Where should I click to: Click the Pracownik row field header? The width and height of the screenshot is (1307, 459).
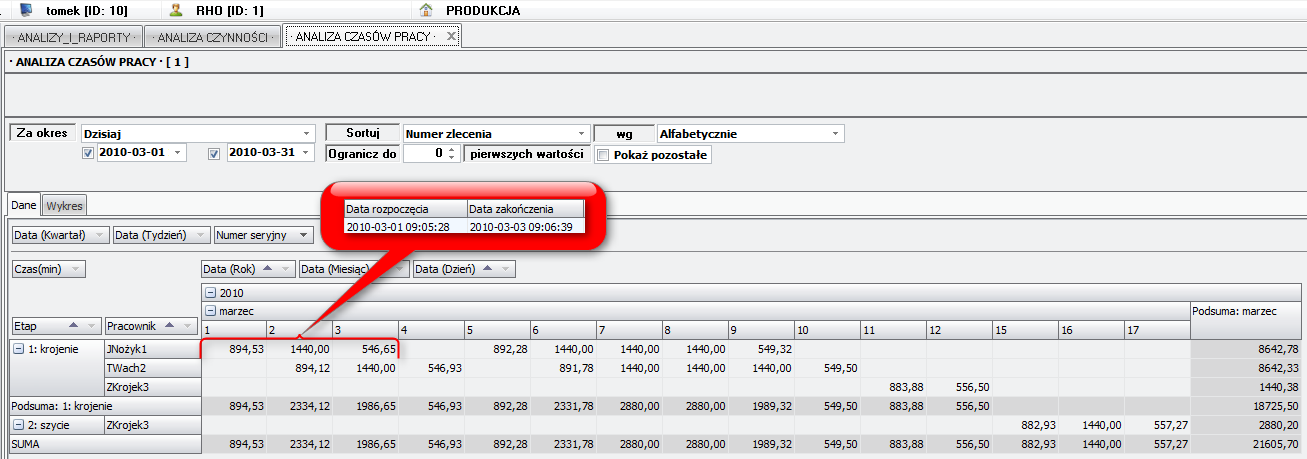tap(153, 326)
